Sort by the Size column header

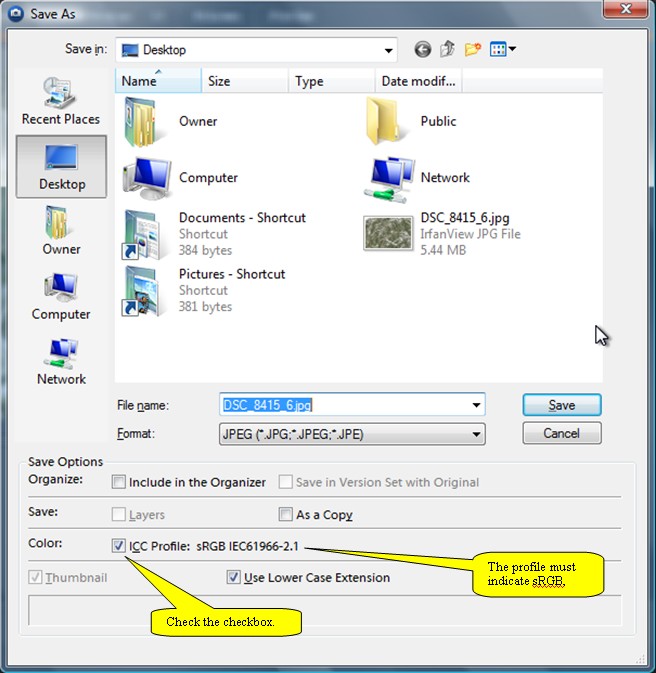[245, 81]
